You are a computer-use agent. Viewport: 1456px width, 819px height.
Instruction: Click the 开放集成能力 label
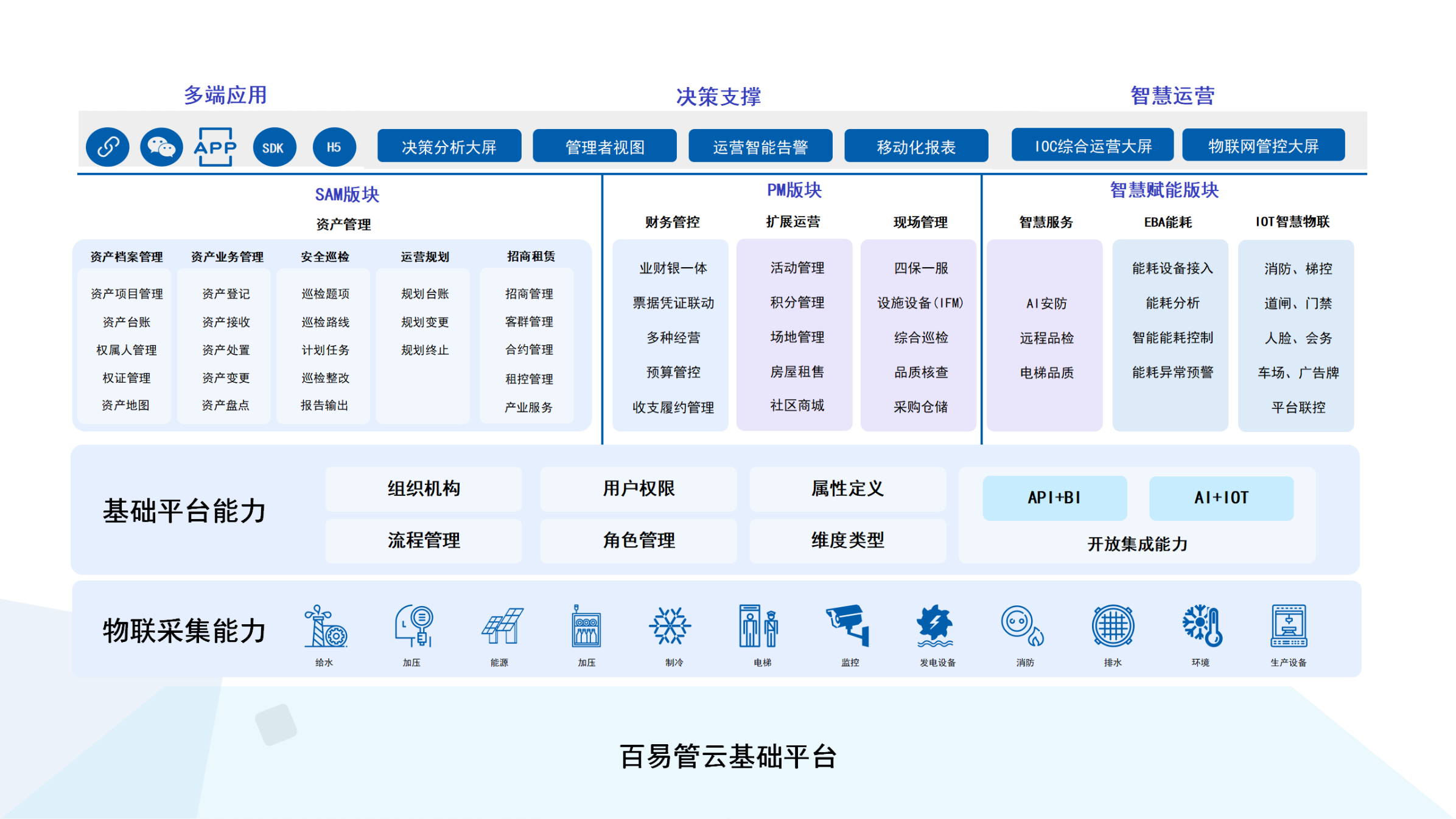pos(1137,544)
